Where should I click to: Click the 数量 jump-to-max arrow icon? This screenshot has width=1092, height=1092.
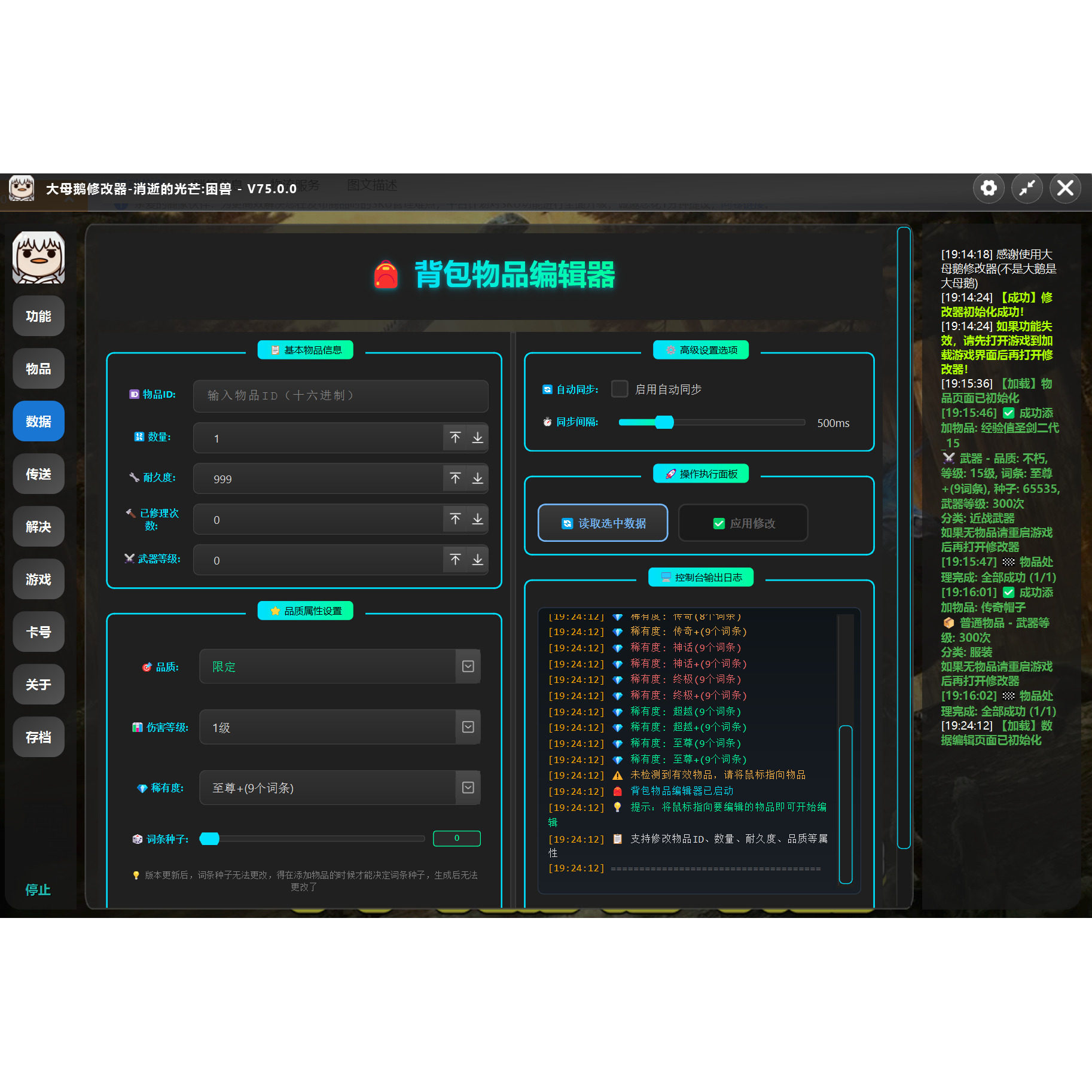[x=455, y=438]
